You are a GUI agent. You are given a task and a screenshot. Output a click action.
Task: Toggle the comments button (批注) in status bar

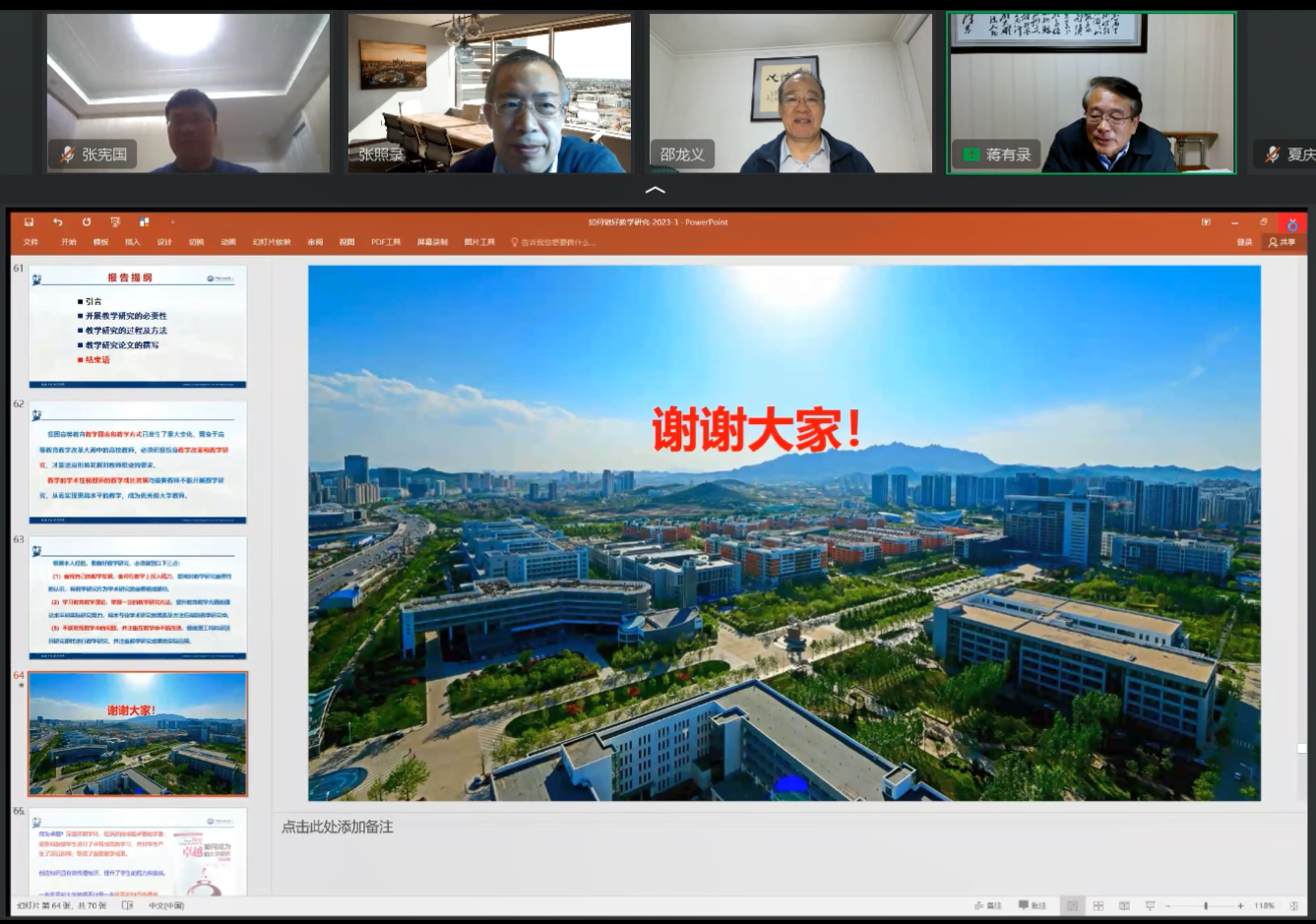[x=1033, y=905]
